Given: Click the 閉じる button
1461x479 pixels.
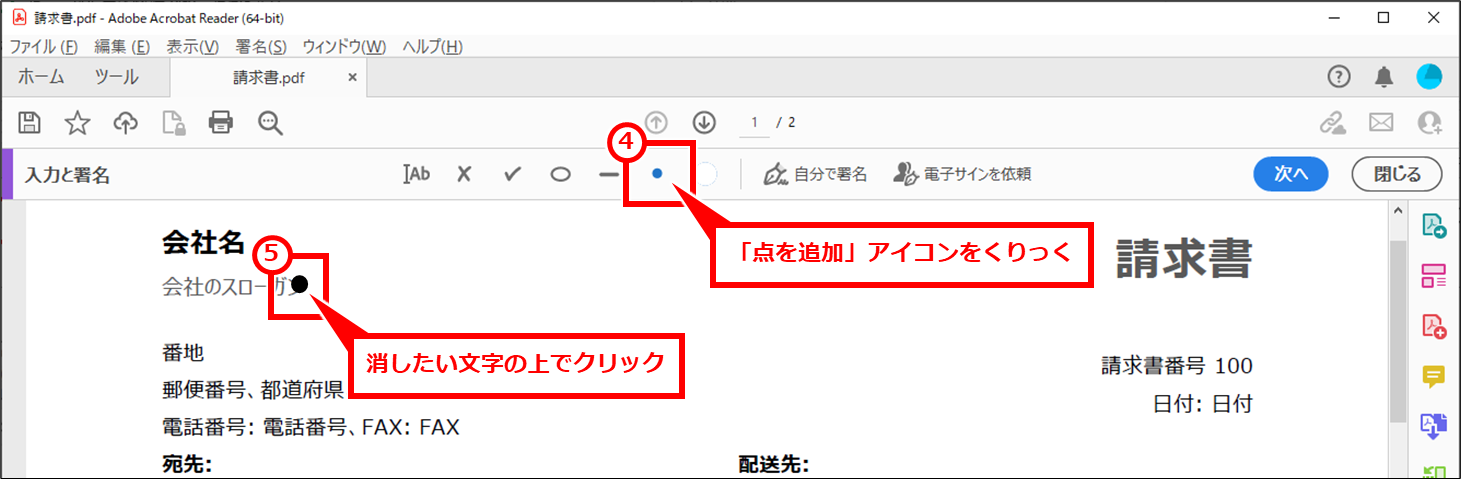Looking at the screenshot, I should 1397,174.
